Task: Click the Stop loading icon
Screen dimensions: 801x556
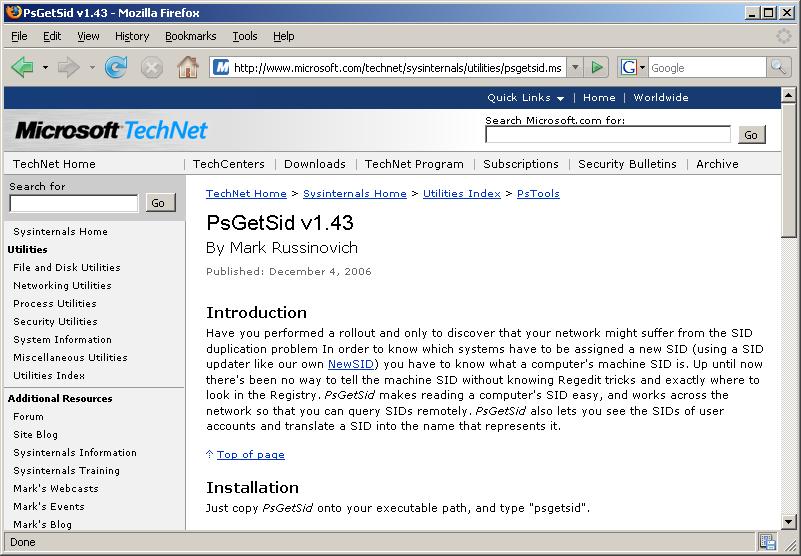Action: point(152,67)
